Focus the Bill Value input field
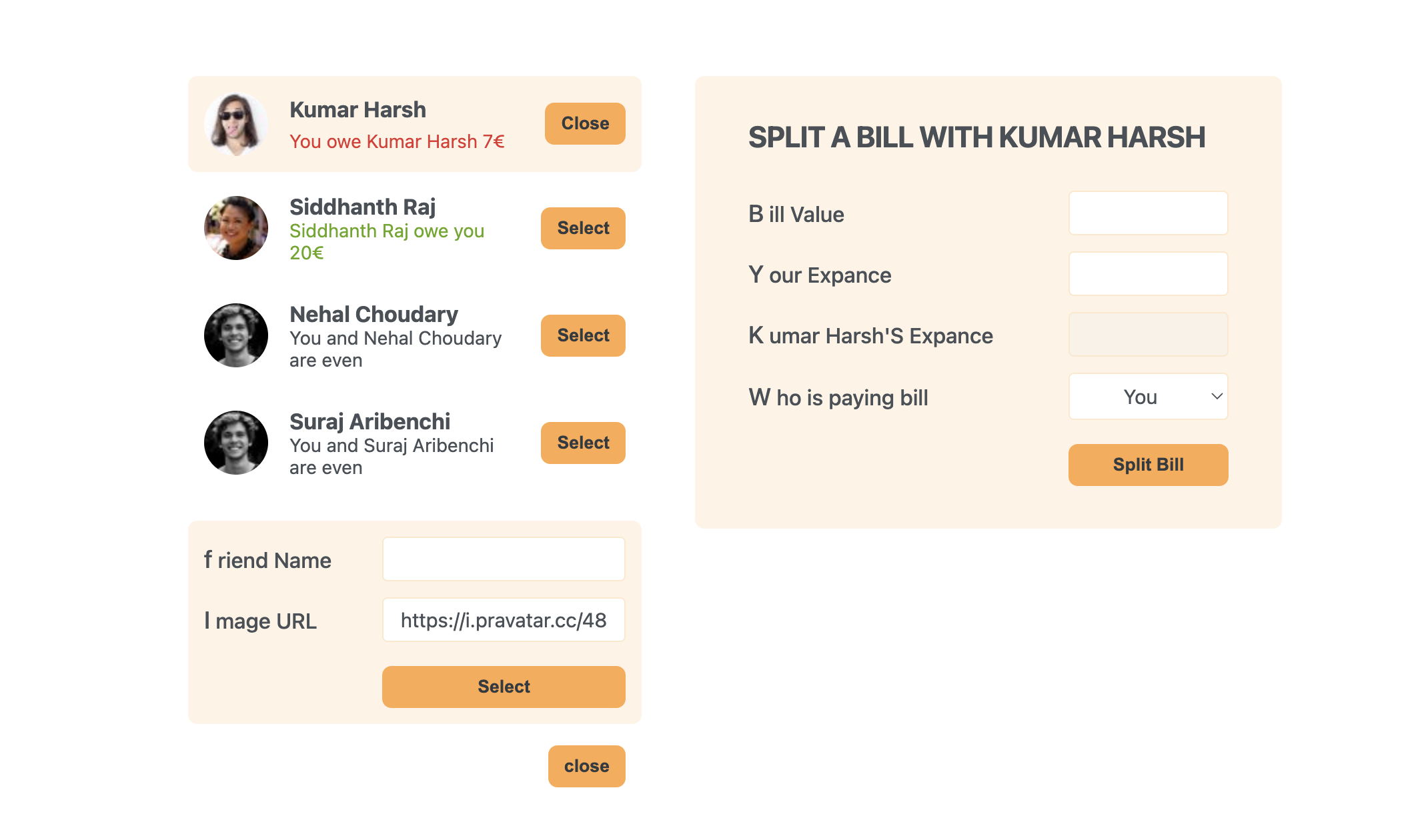 [x=1148, y=213]
